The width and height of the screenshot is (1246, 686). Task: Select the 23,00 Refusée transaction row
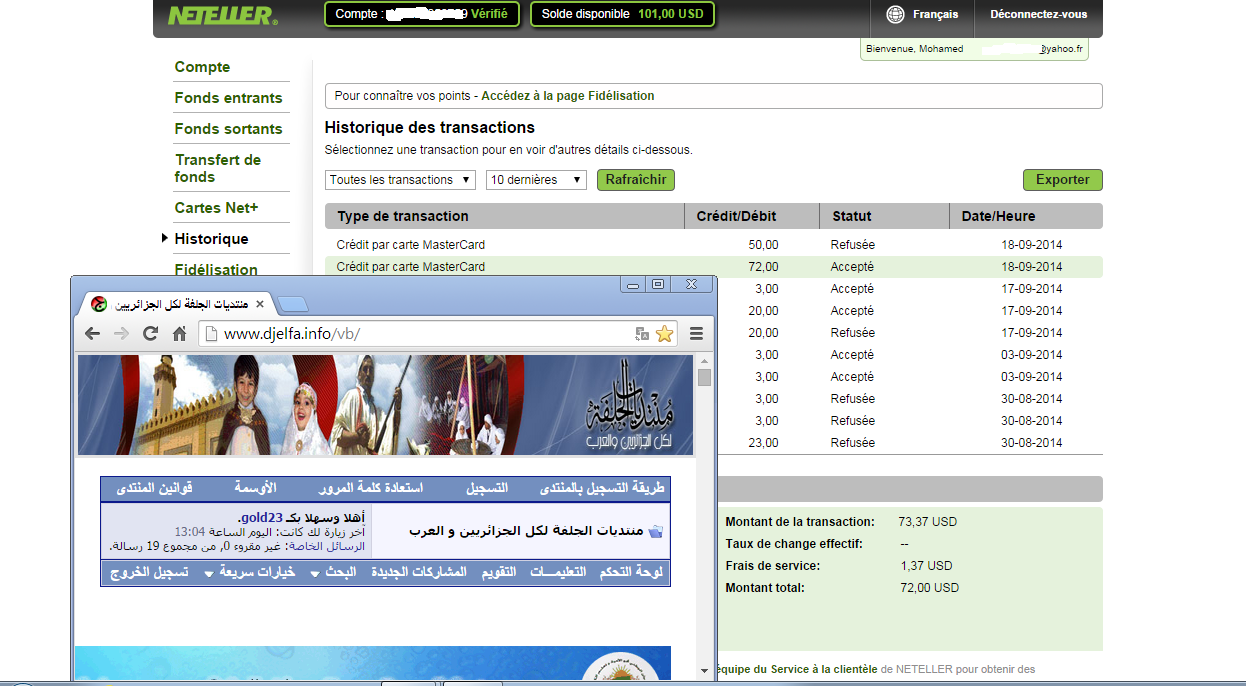pos(909,443)
